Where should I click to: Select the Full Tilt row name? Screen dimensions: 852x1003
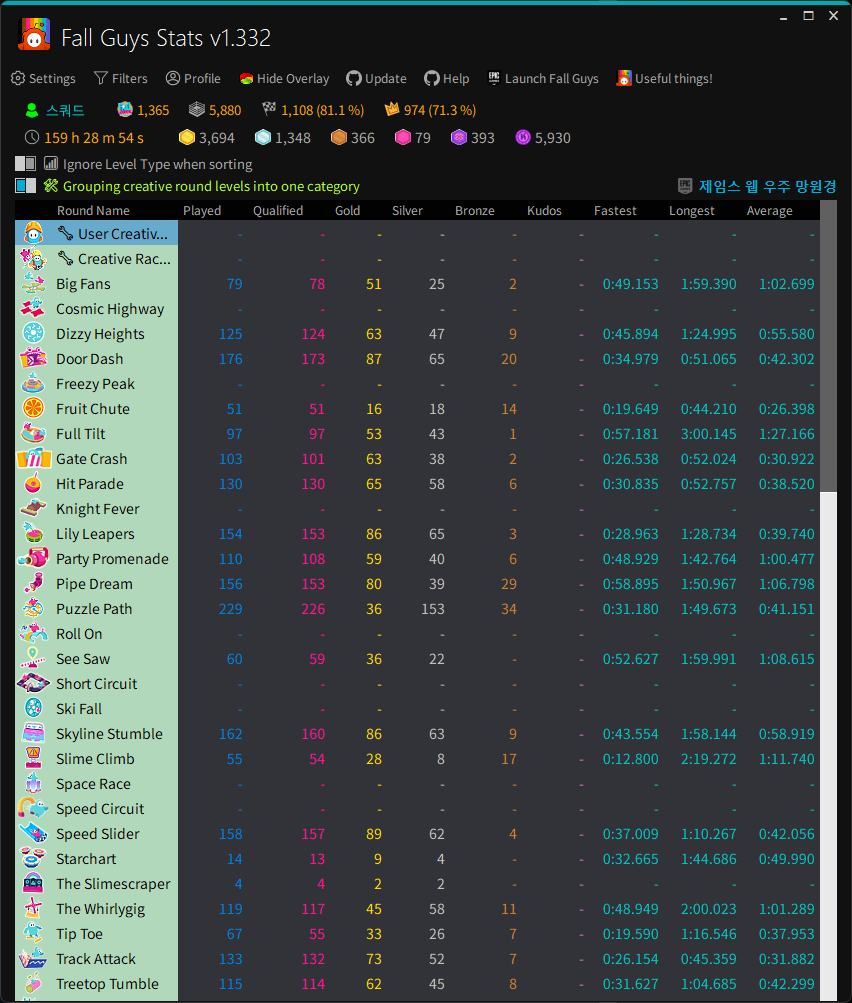81,434
